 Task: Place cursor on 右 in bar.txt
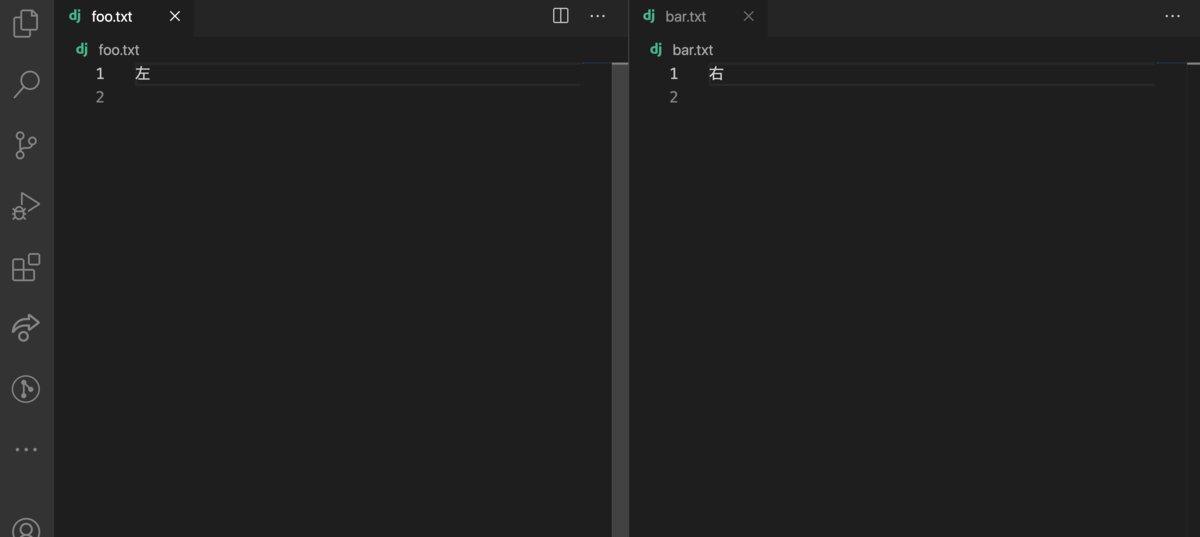(x=716, y=74)
